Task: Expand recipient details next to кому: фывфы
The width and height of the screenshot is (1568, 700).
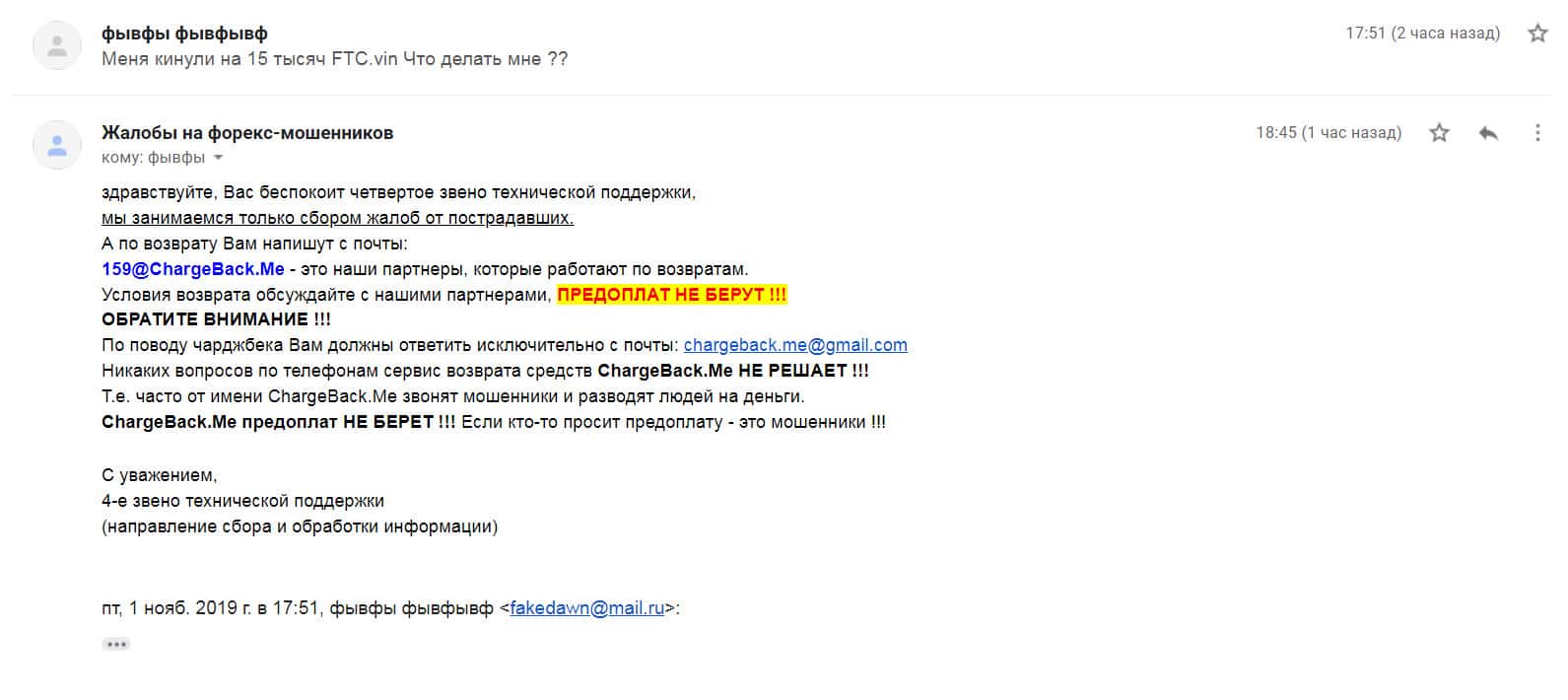Action: [219, 158]
